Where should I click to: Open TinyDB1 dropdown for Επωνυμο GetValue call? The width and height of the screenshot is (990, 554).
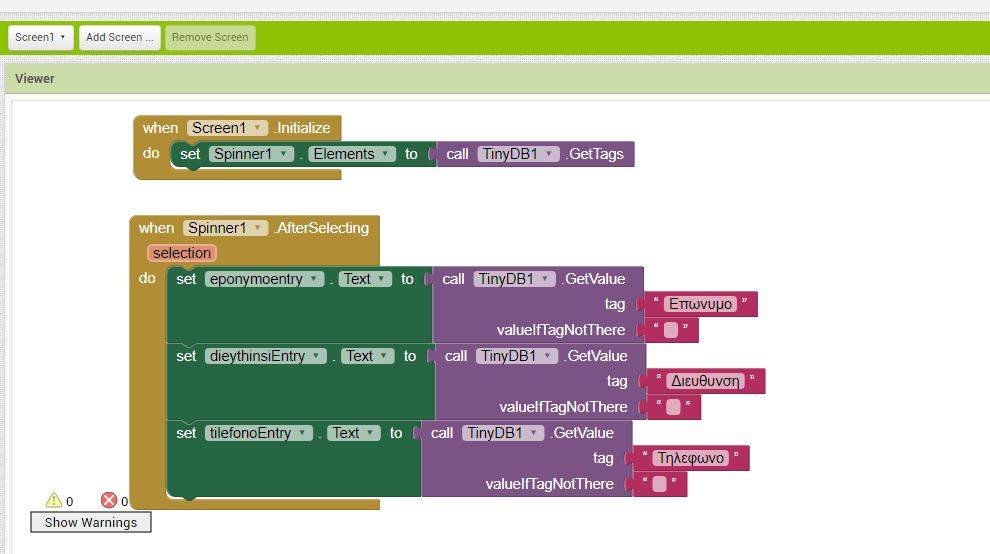[x=514, y=279]
